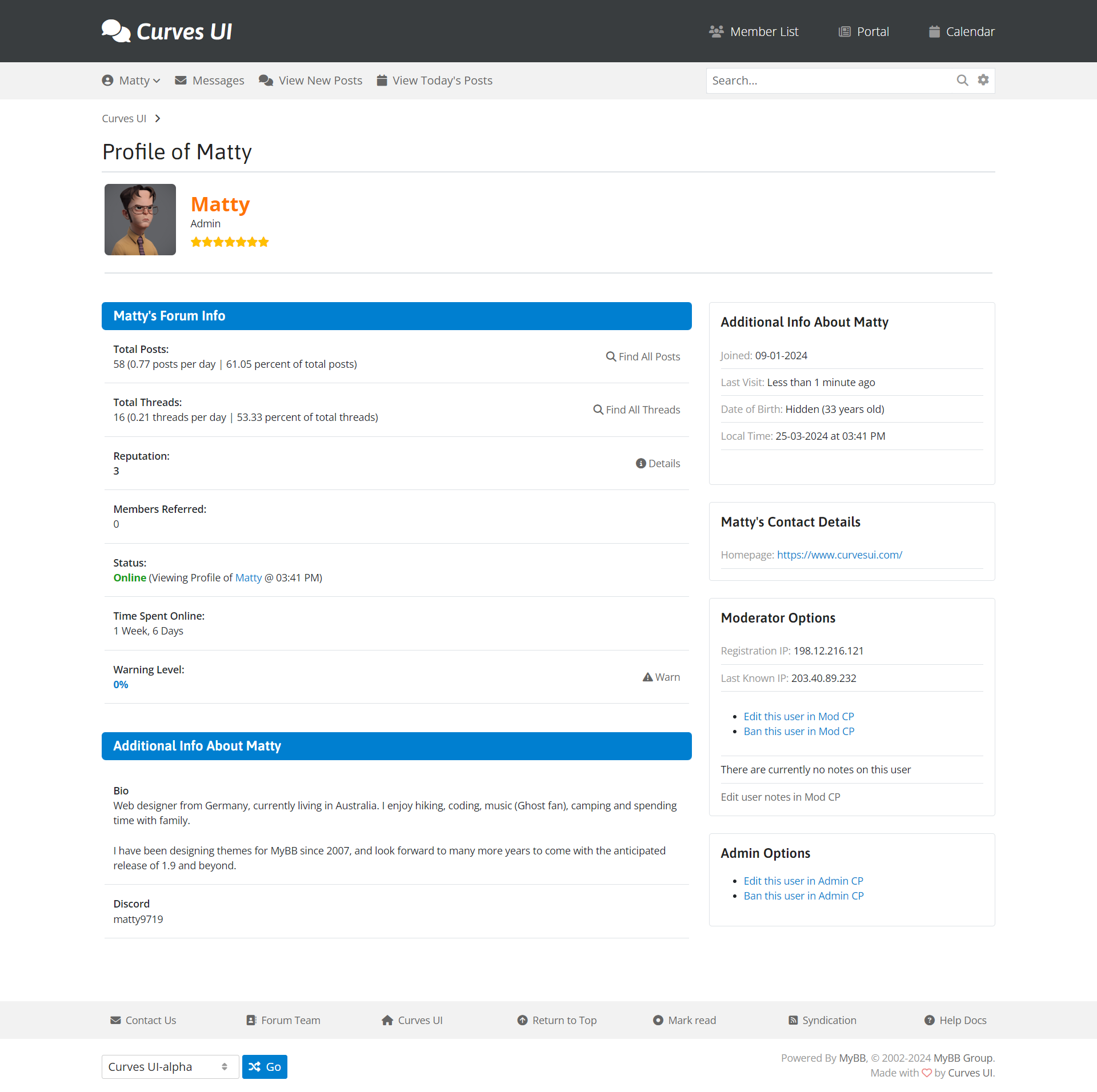Image resolution: width=1097 pixels, height=1092 pixels.
Task: Open the Curves UI-alpha theme selector
Action: pyautogui.click(x=170, y=1067)
